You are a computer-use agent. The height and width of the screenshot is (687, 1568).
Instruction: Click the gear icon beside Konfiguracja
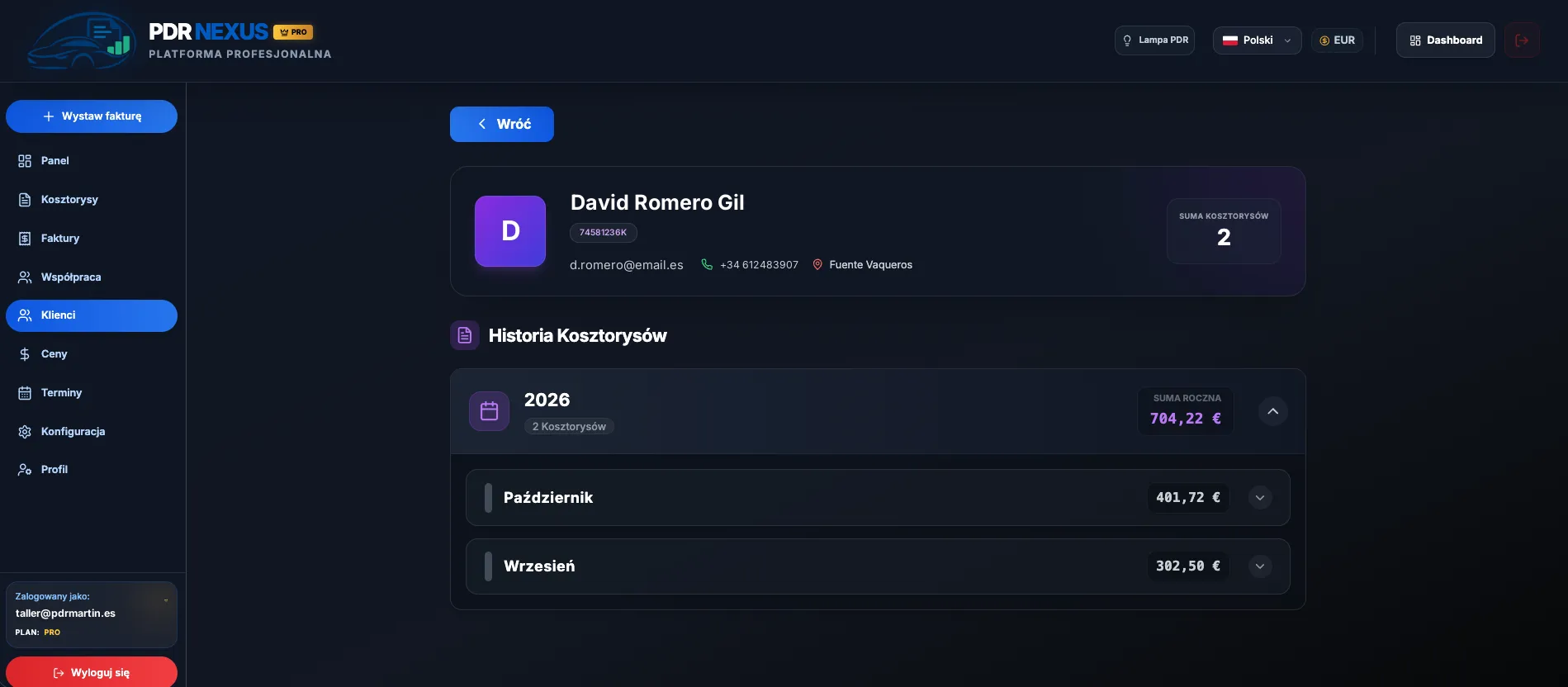[25, 432]
